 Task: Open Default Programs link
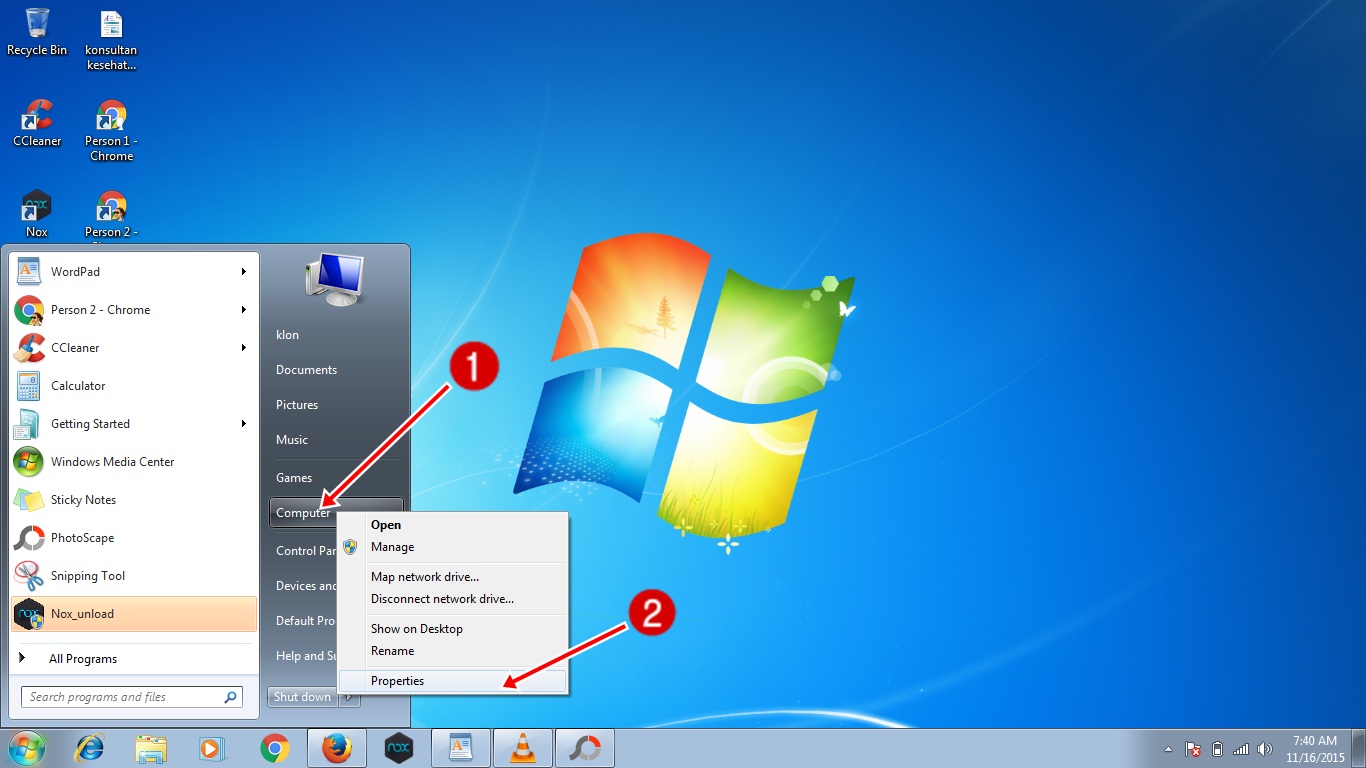click(304, 621)
